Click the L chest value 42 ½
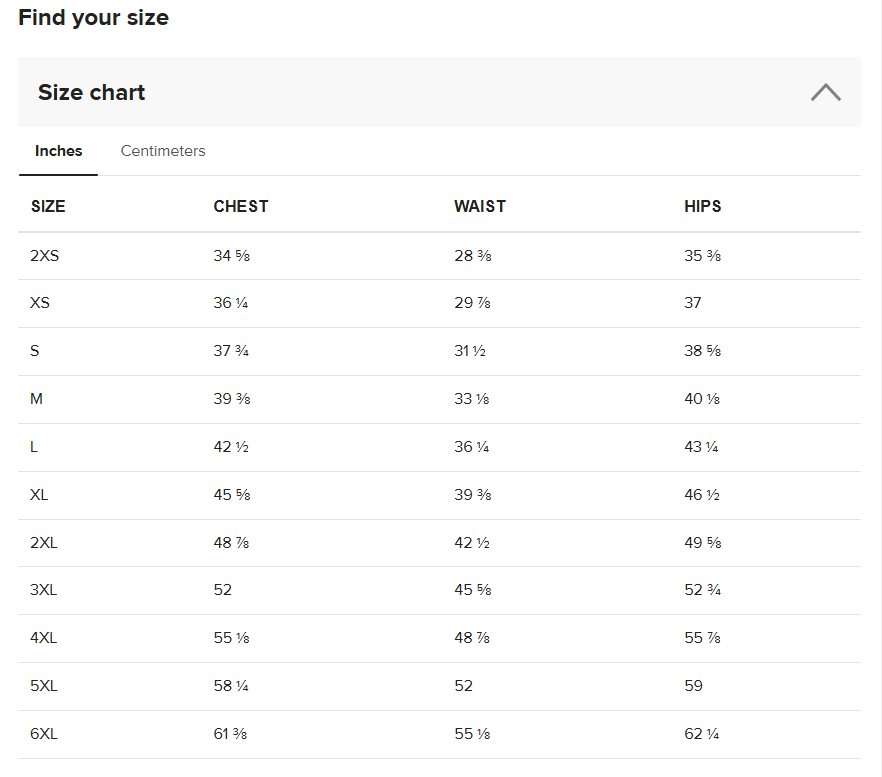Screen dimensions: 882x777 tap(231, 447)
